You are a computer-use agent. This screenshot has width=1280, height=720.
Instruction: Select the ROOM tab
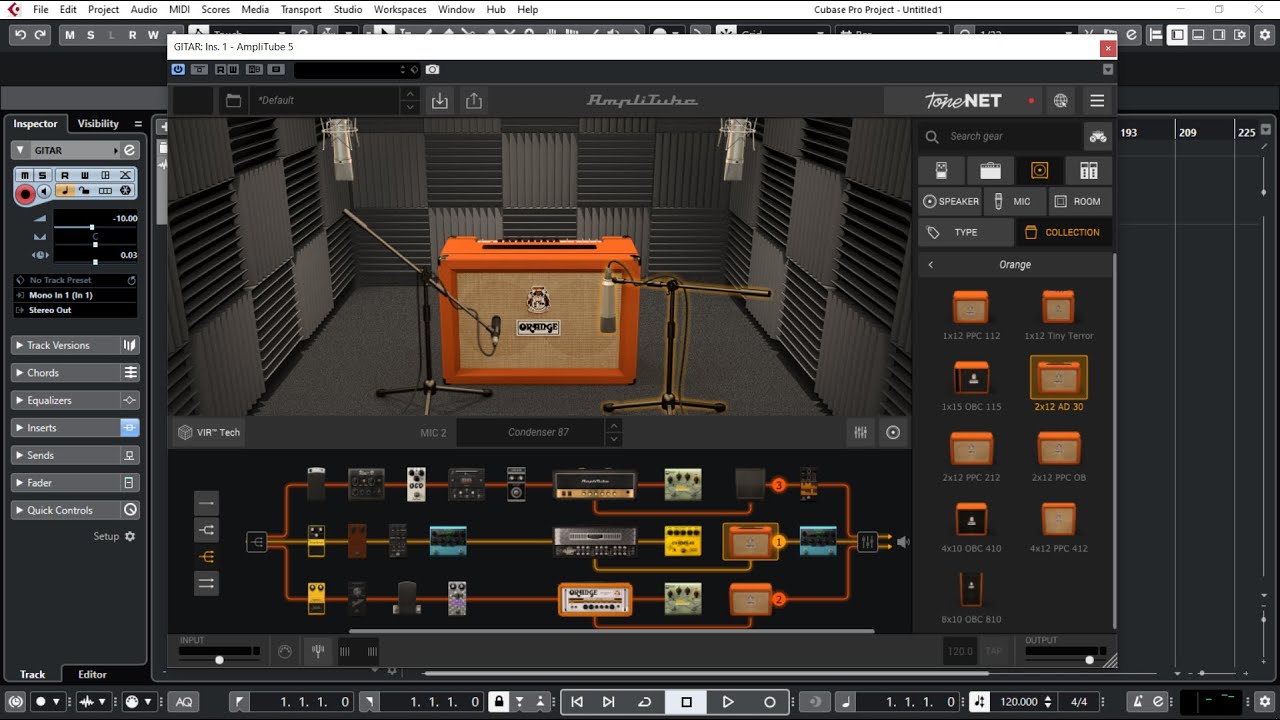(1079, 201)
